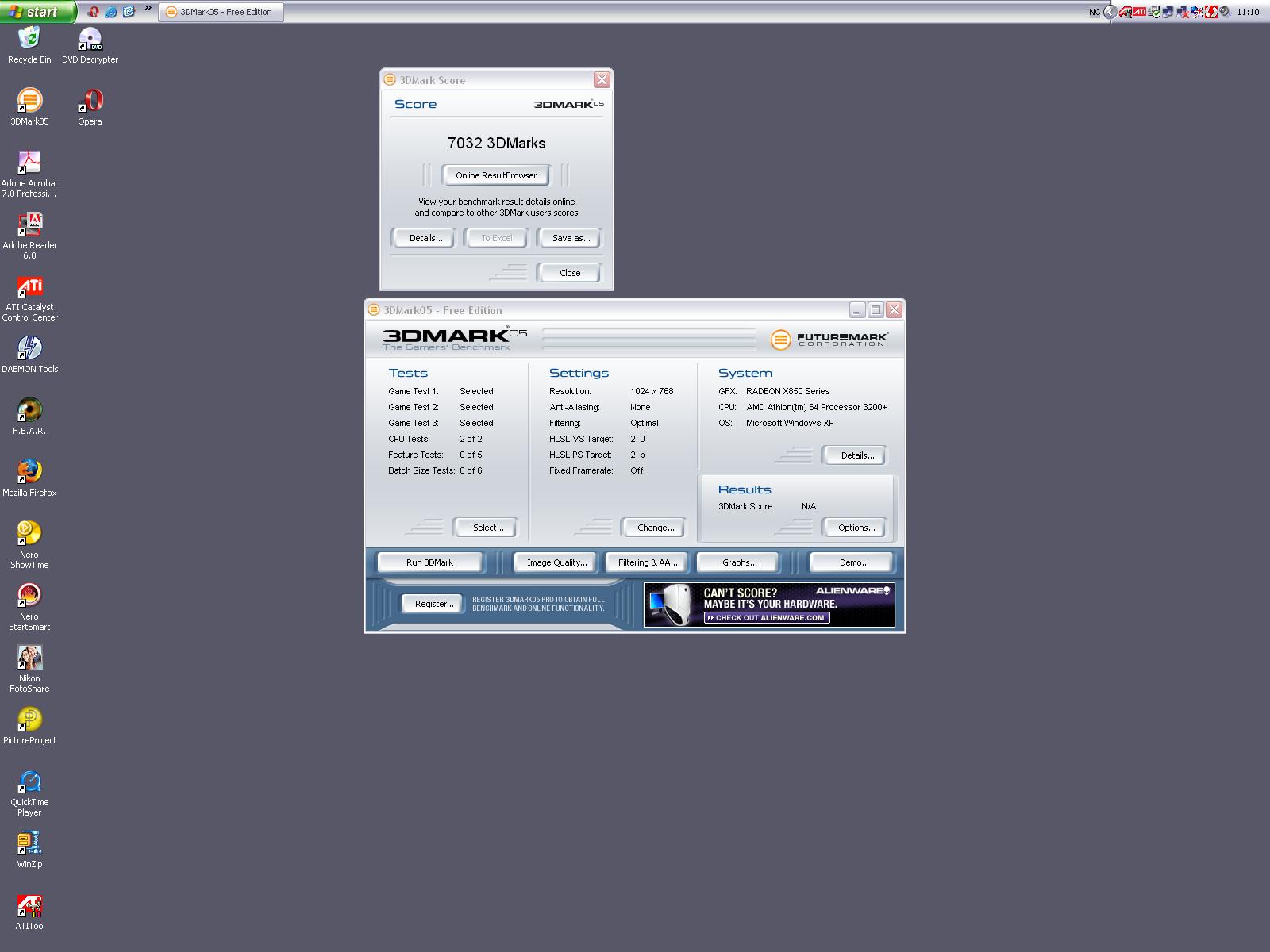Viewport: 1270px width, 952px height.
Task: Launch Internet Explorer from quick launch
Action: click(111, 12)
